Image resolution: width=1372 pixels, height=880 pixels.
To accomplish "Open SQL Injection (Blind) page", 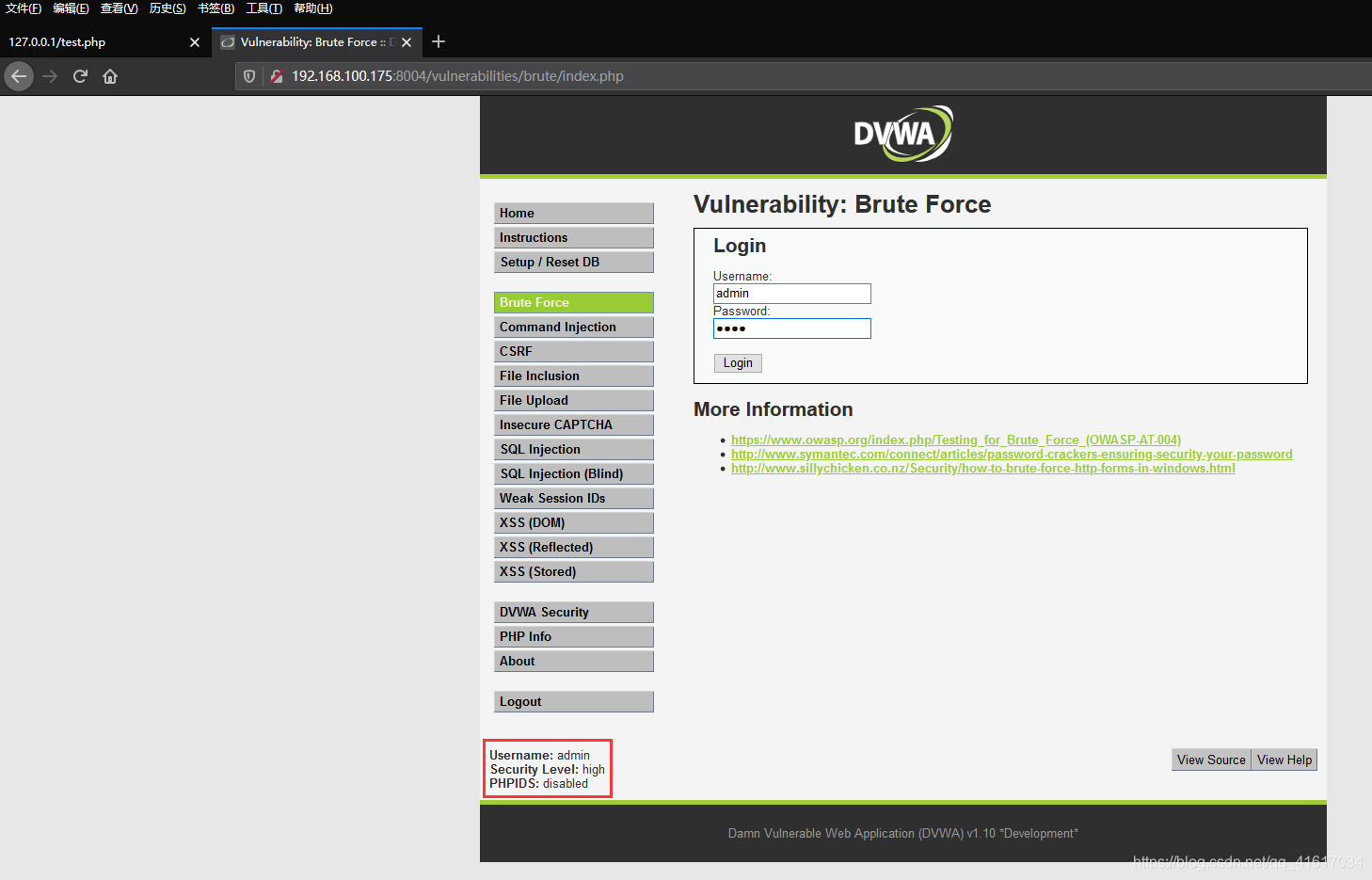I will [574, 473].
